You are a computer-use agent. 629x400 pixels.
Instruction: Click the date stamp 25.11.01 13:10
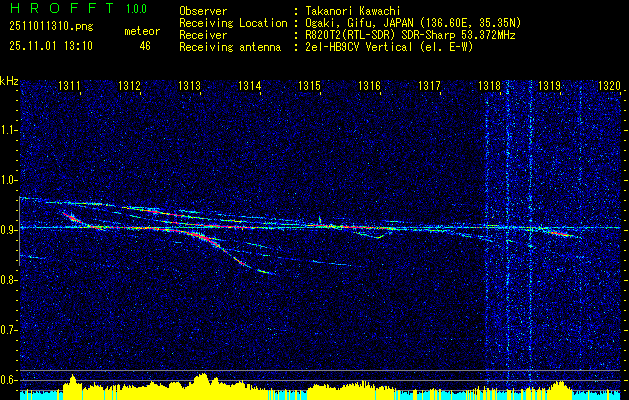[x=51, y=46]
